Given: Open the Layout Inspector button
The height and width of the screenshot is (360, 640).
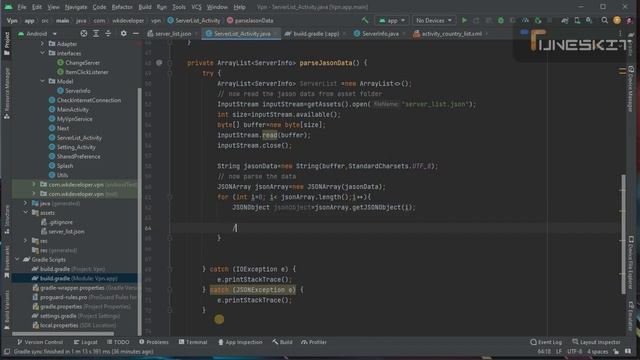Looking at the screenshot, I should 596,342.
